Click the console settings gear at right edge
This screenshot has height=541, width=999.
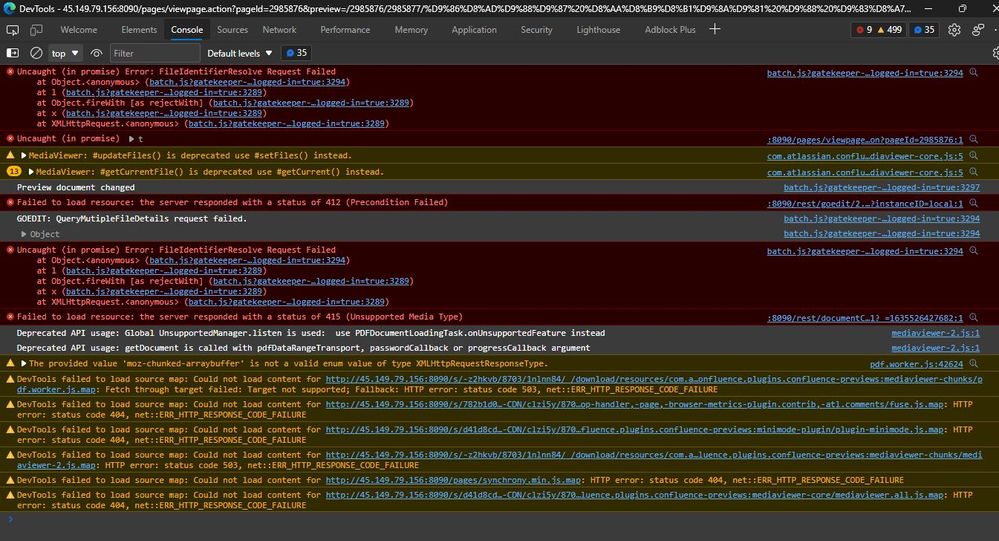coord(995,53)
